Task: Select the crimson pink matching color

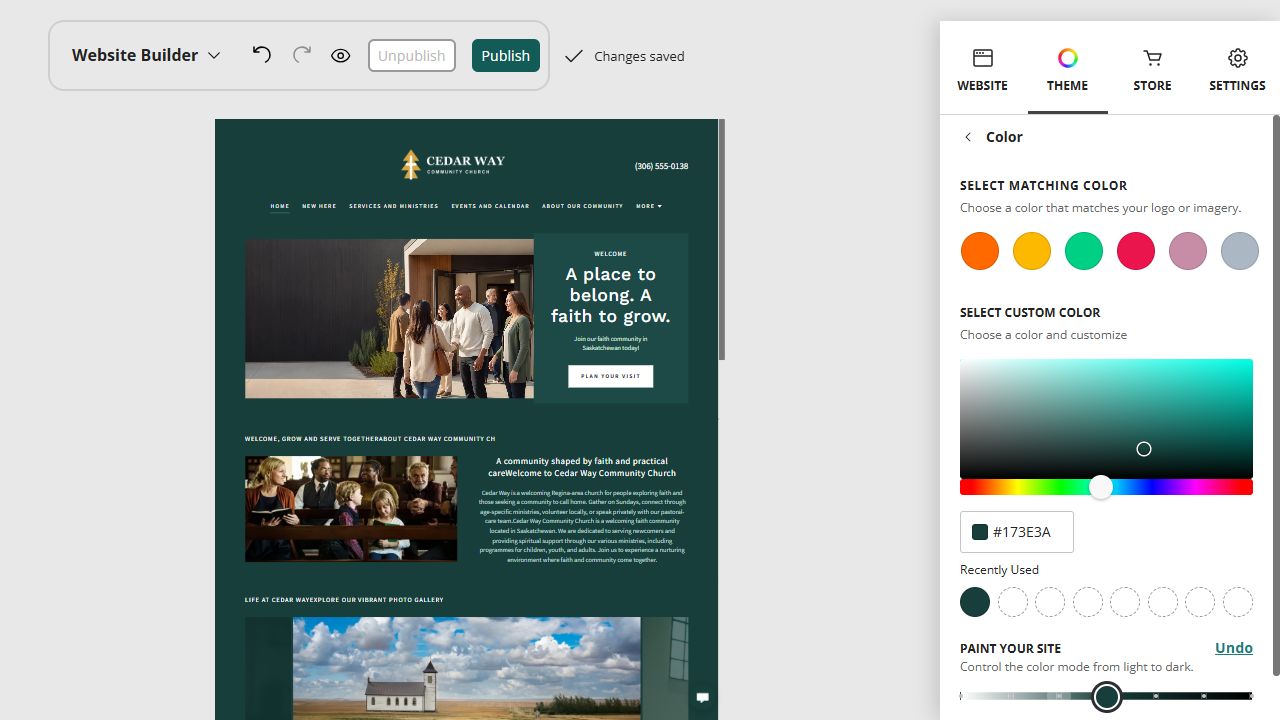Action: (1136, 251)
